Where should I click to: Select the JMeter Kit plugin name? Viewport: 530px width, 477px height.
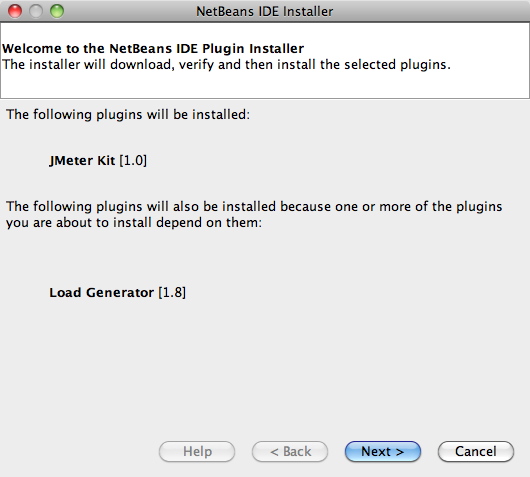[82, 161]
